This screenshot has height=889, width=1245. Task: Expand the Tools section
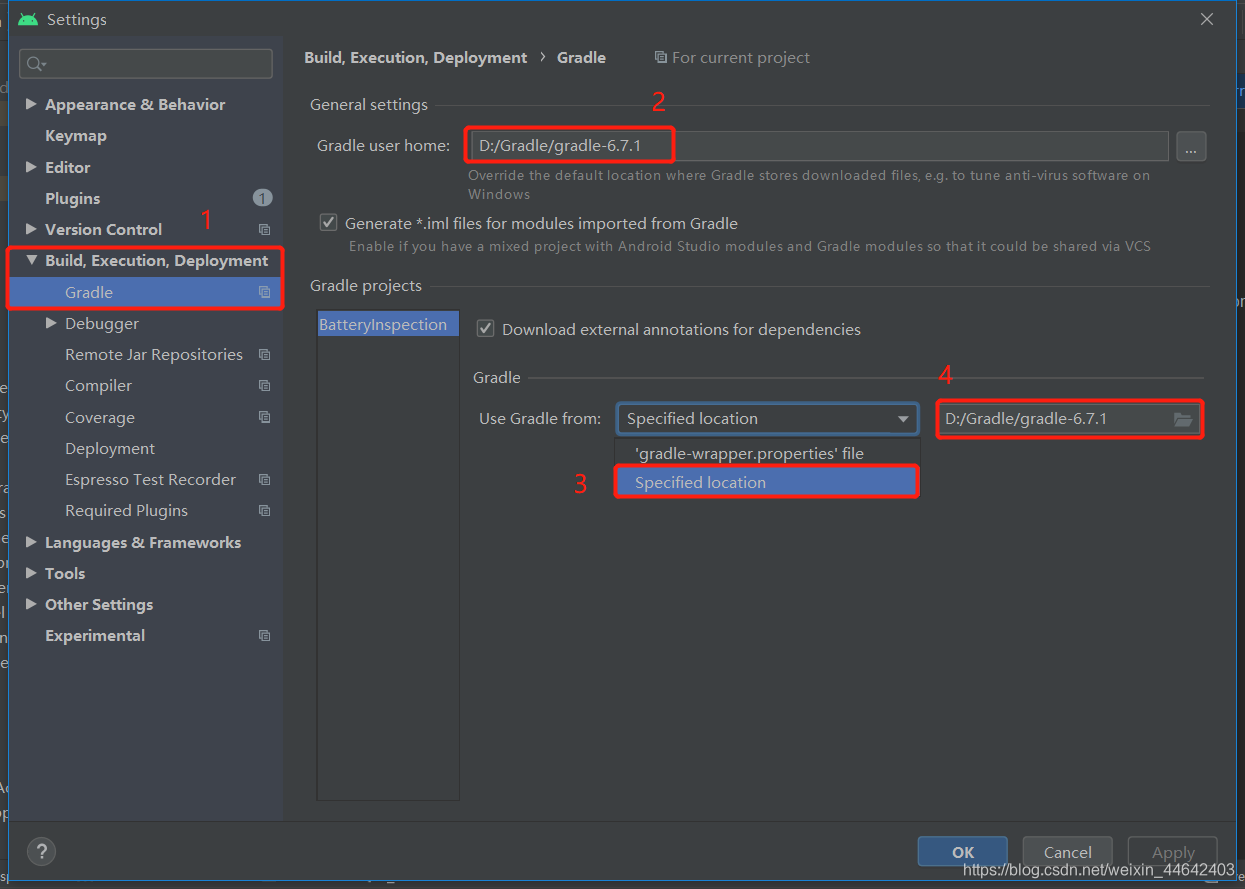pyautogui.click(x=31, y=573)
